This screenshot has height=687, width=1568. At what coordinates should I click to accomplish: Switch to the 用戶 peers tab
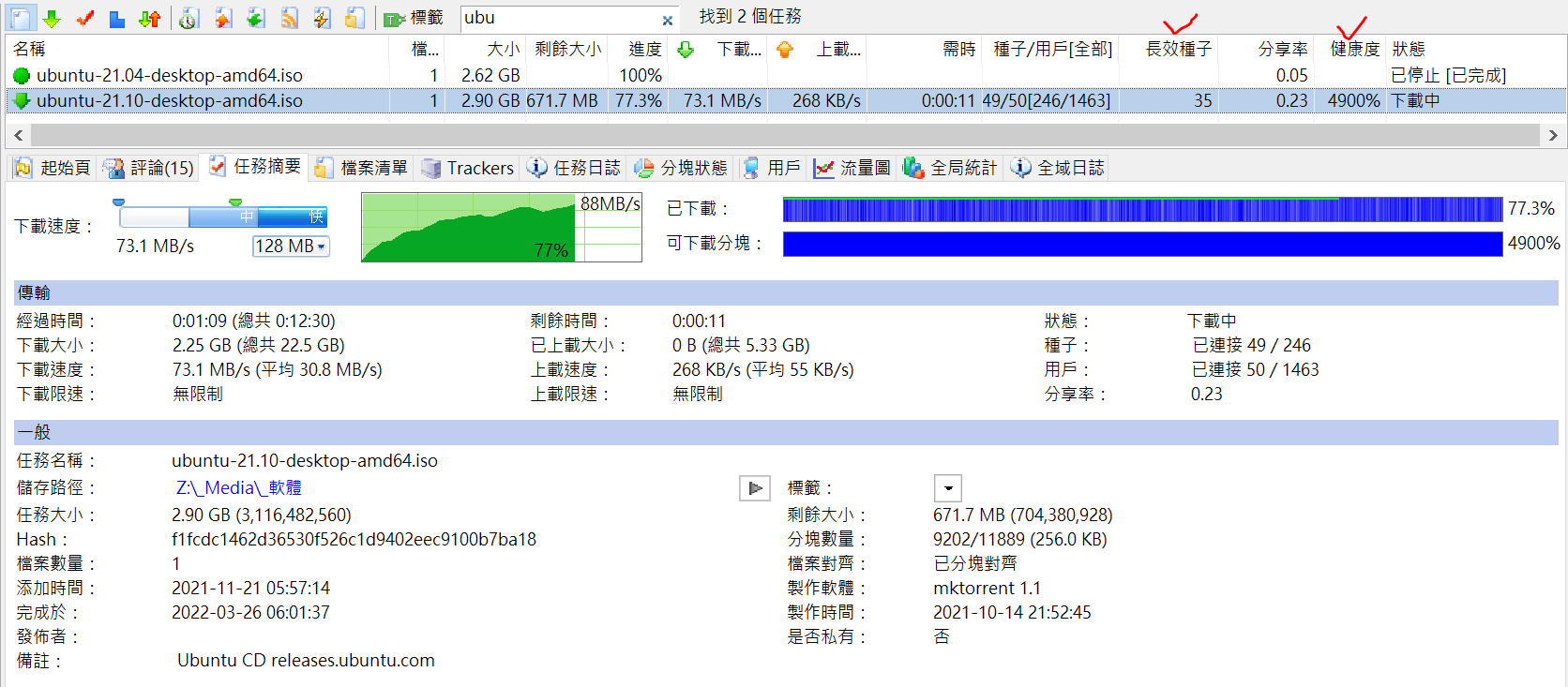[772, 168]
